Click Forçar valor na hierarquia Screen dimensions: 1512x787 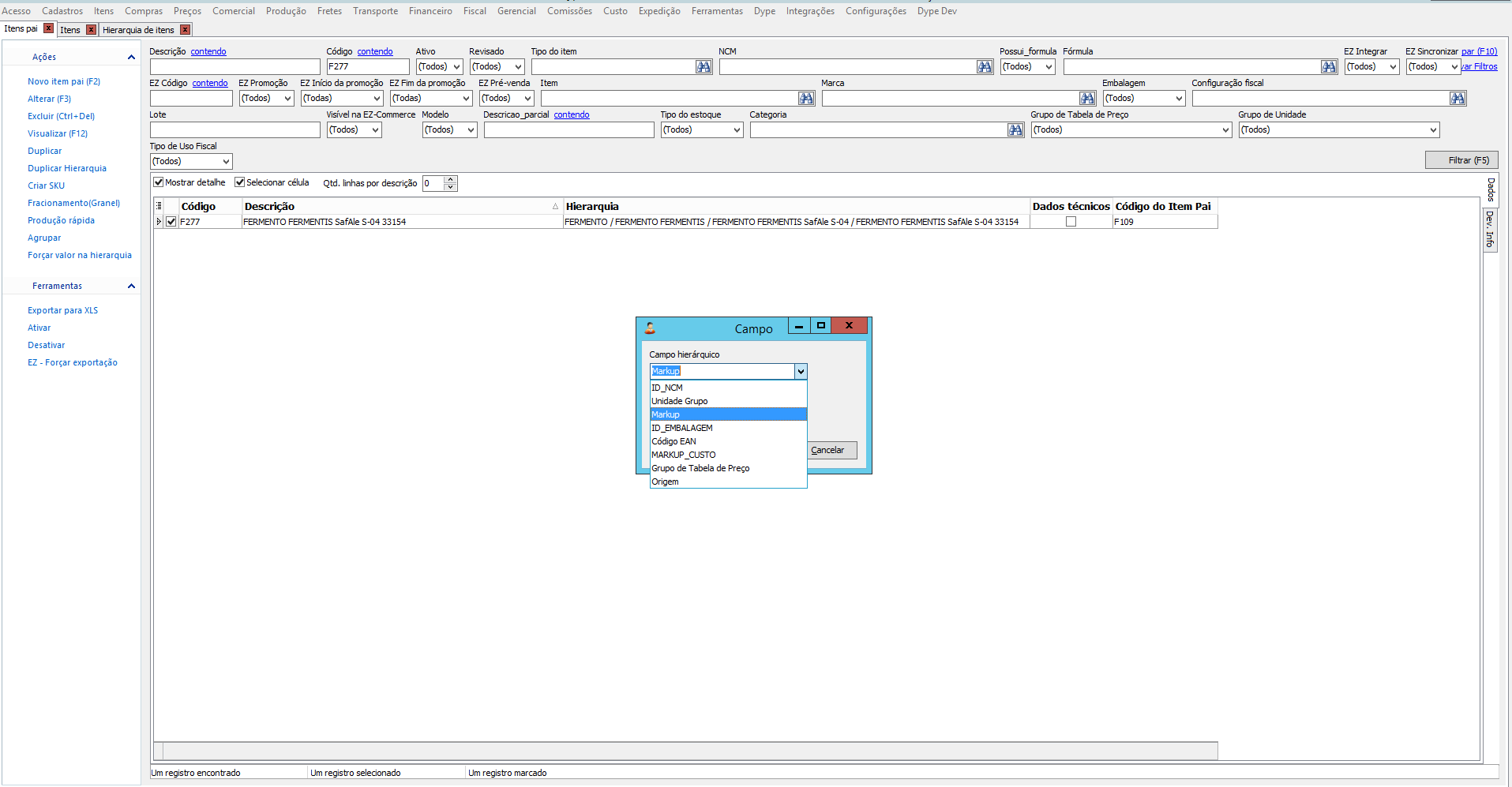click(80, 255)
